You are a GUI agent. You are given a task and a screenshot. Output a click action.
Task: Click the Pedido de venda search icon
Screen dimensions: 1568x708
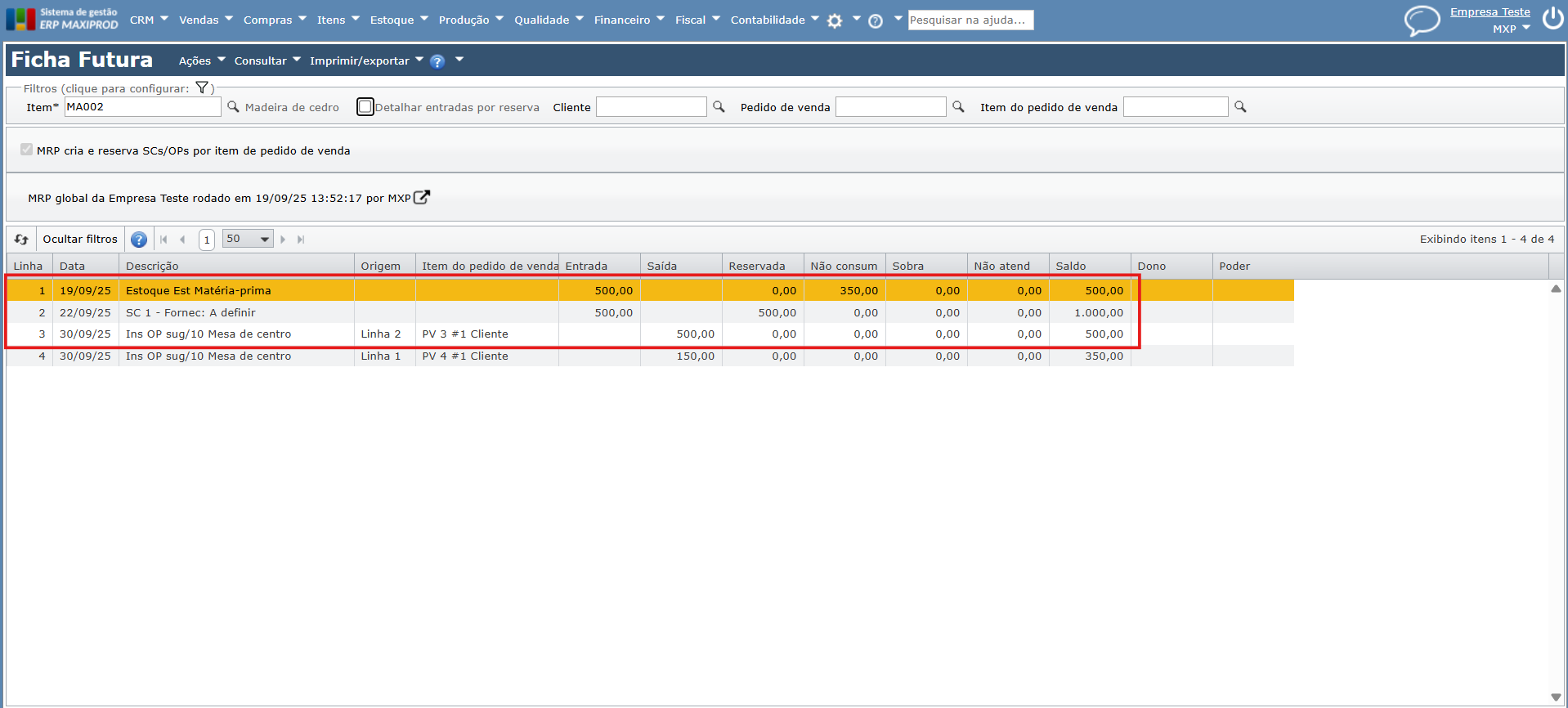[958, 107]
